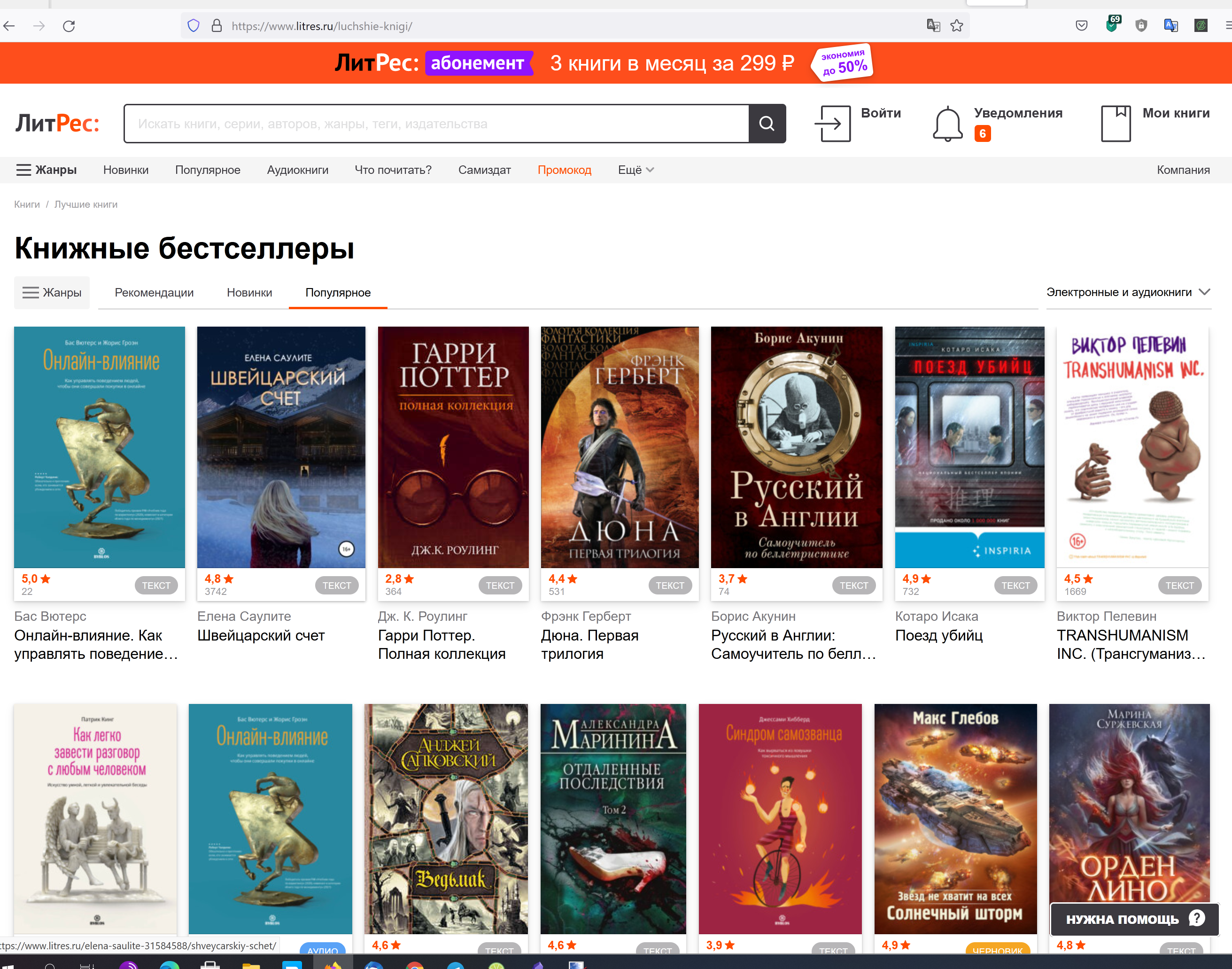Expand the Ещё dropdown menu
This screenshot has height=969, width=1232.
pos(635,170)
